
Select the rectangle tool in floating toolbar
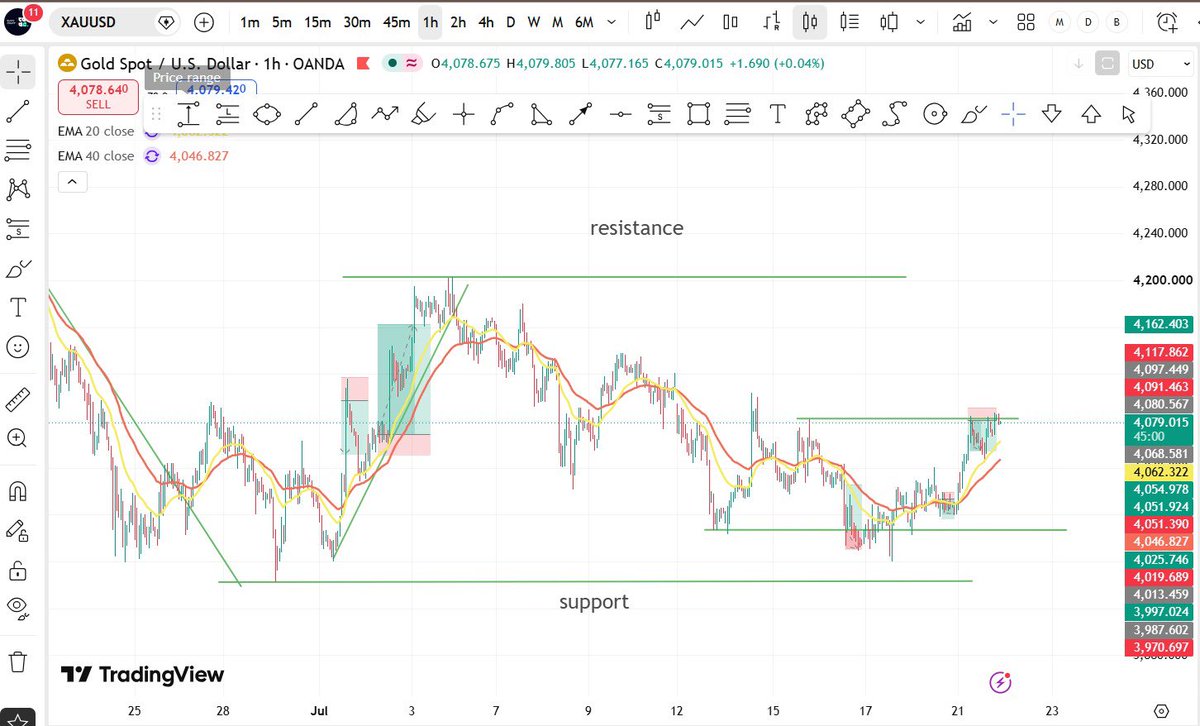[699, 115]
